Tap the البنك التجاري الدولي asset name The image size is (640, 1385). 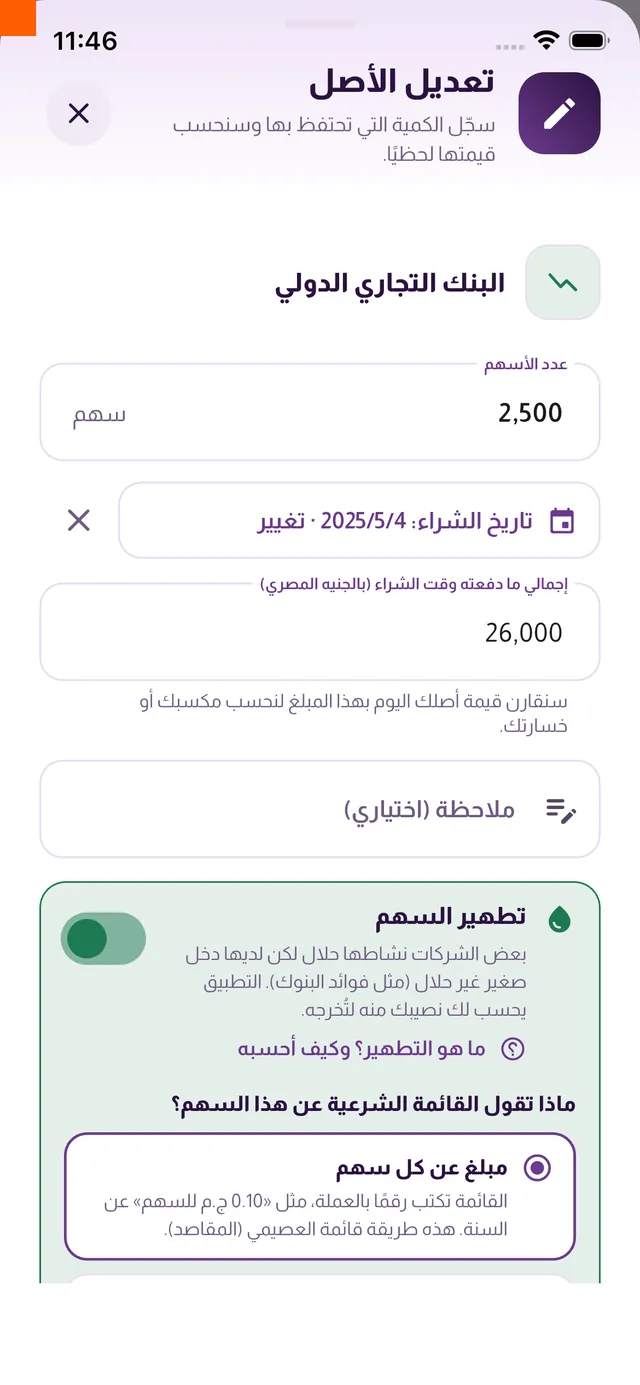[x=390, y=283]
